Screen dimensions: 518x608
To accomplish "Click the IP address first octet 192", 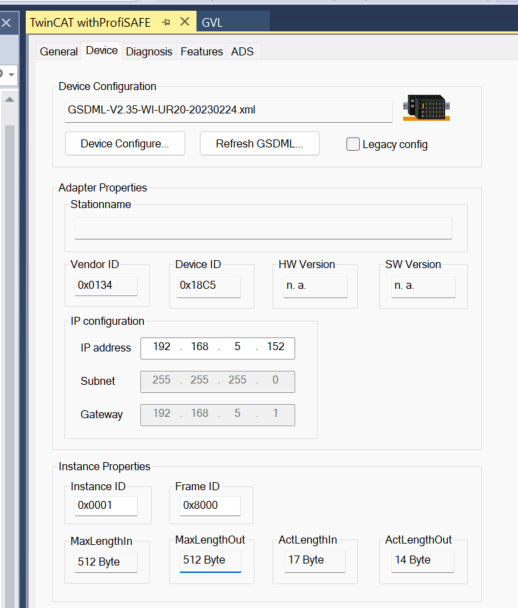I will pos(162,347).
